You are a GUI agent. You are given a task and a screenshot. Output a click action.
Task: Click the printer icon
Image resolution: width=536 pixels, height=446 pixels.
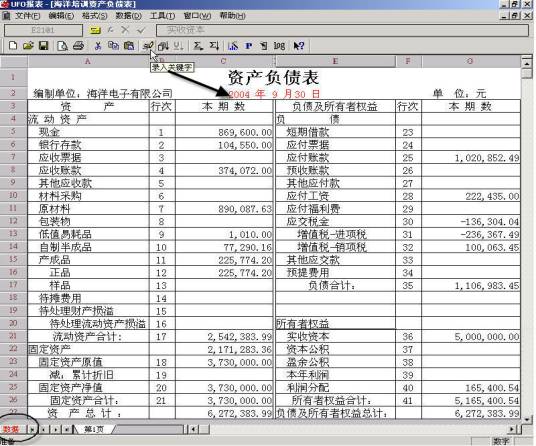(x=78, y=45)
